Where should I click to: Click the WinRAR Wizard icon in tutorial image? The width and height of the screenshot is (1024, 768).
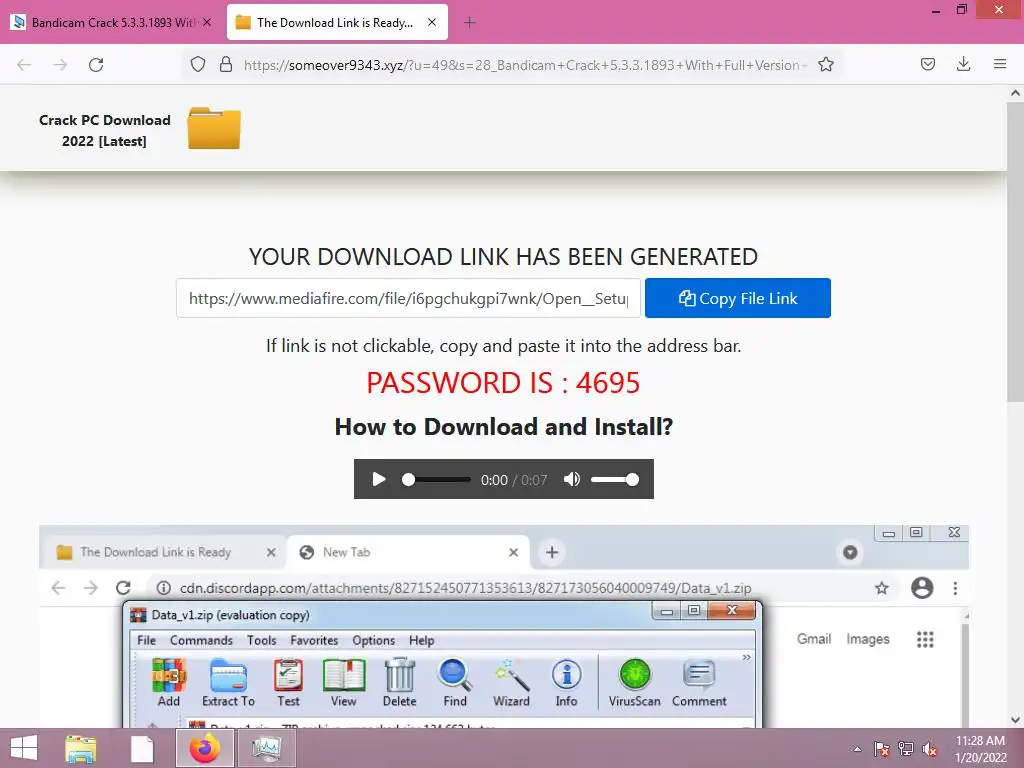[x=511, y=683]
